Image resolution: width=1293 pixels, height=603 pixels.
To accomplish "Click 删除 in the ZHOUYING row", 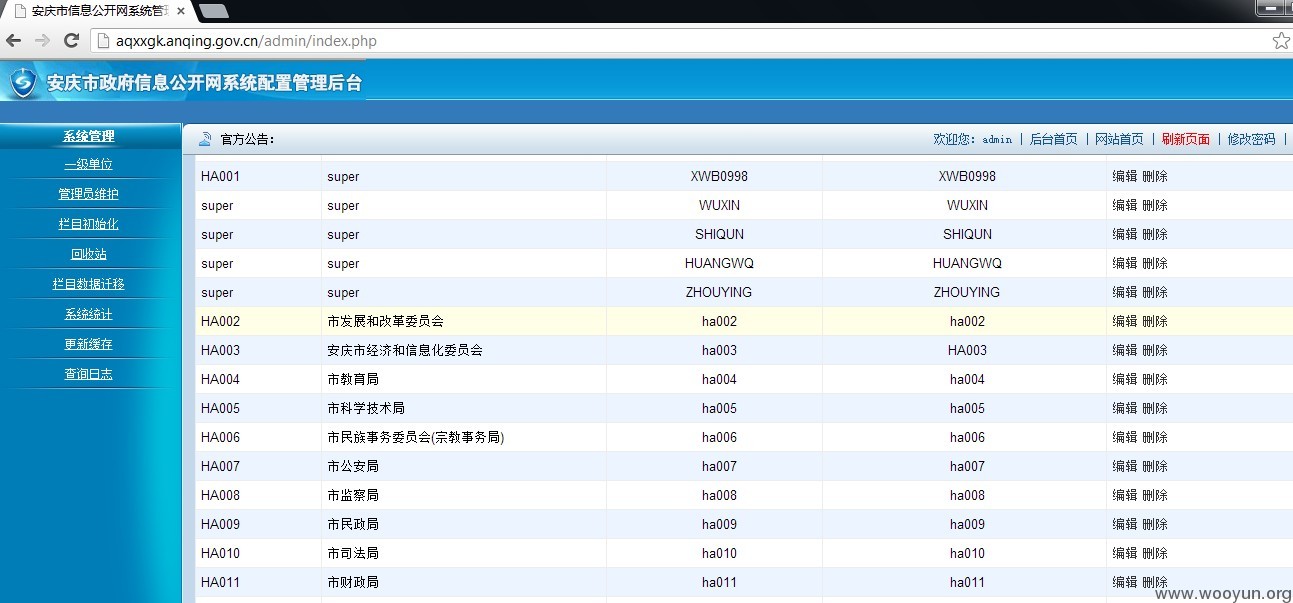I will click(x=1154, y=292).
